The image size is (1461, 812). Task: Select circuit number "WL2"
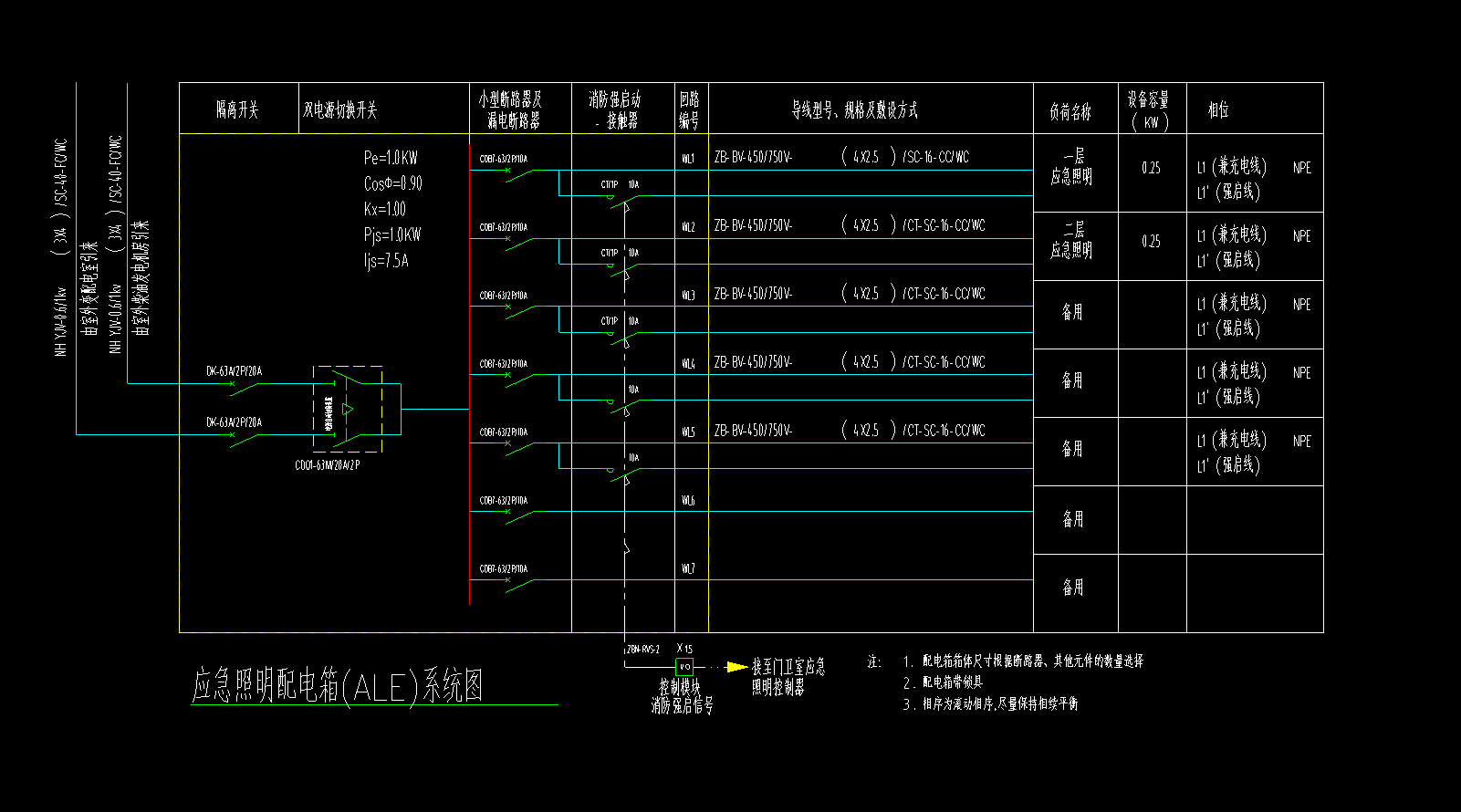click(x=688, y=227)
